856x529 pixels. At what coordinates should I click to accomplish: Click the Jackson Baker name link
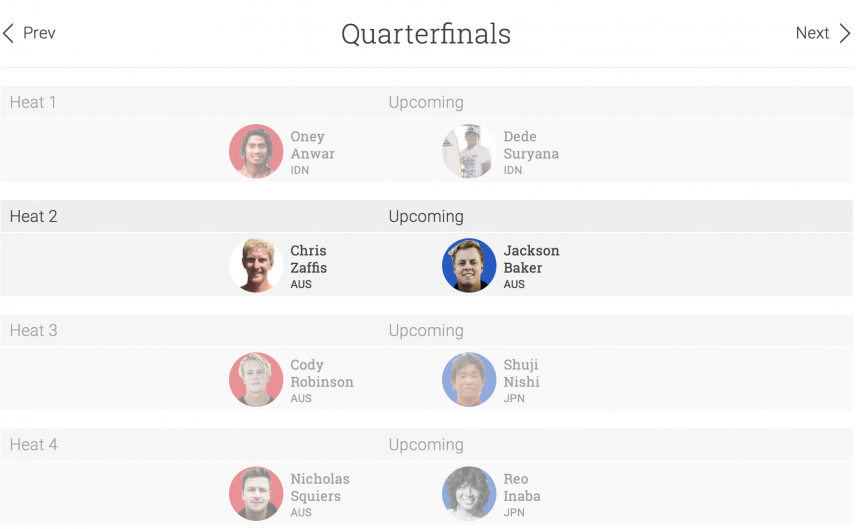click(x=531, y=259)
